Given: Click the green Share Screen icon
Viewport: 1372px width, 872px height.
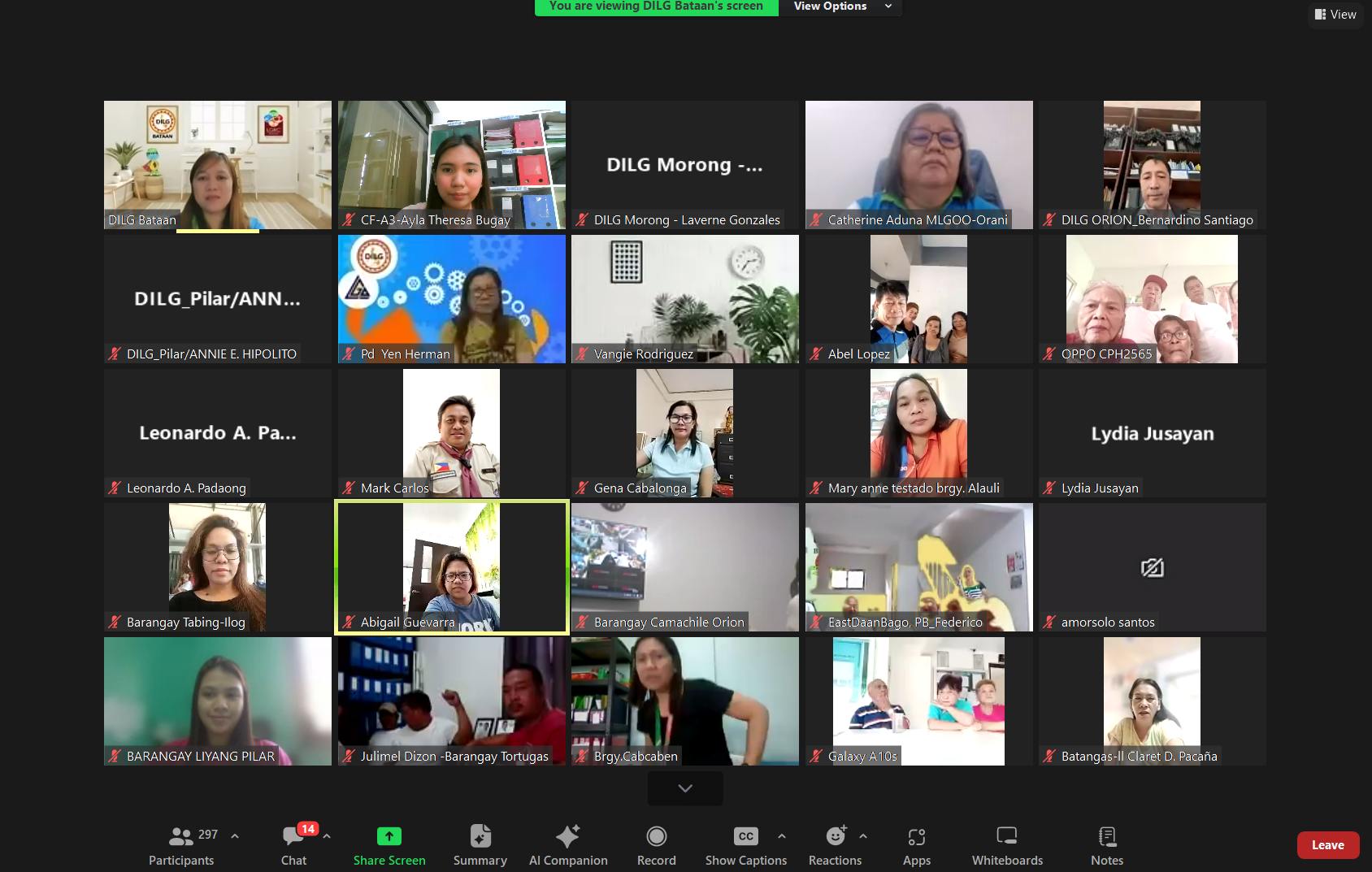Looking at the screenshot, I should pos(389,836).
